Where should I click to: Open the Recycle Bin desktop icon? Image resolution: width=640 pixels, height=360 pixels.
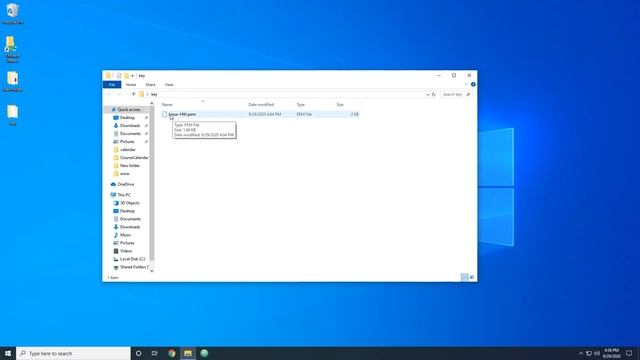tap(13, 14)
